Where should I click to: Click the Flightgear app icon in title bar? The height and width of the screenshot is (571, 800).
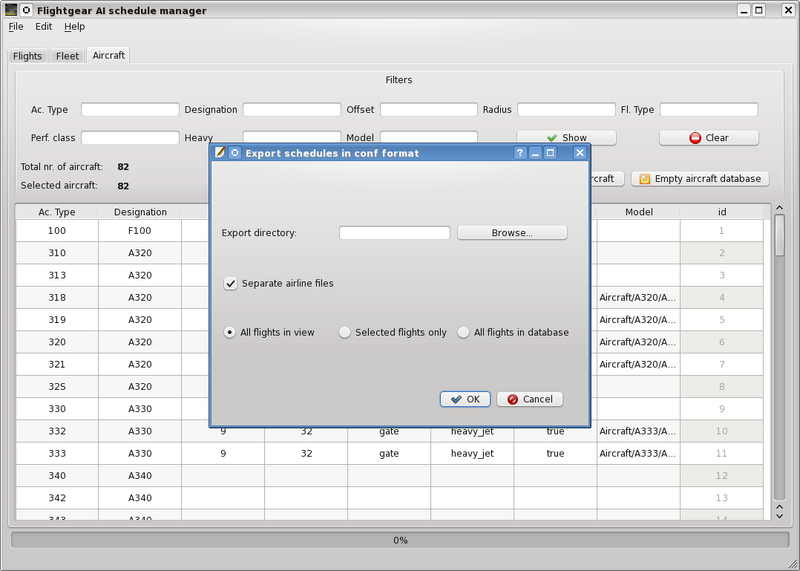pyautogui.click(x=11, y=10)
